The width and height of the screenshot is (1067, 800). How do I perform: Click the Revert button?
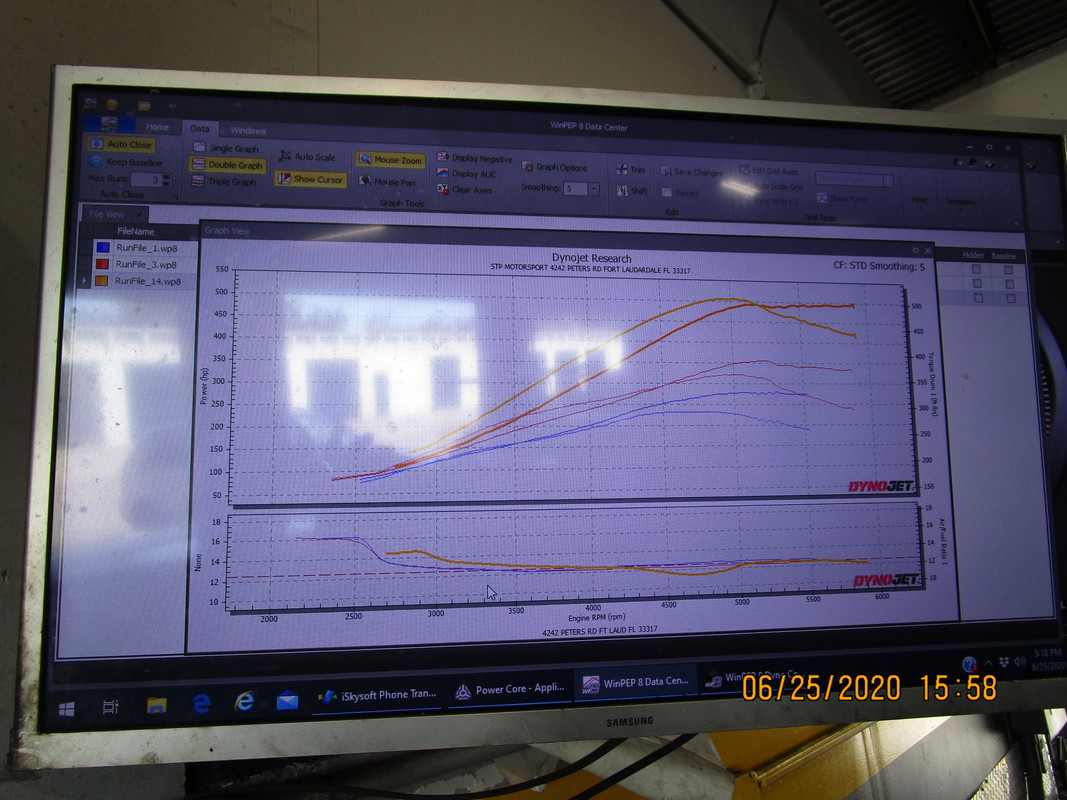coord(680,193)
